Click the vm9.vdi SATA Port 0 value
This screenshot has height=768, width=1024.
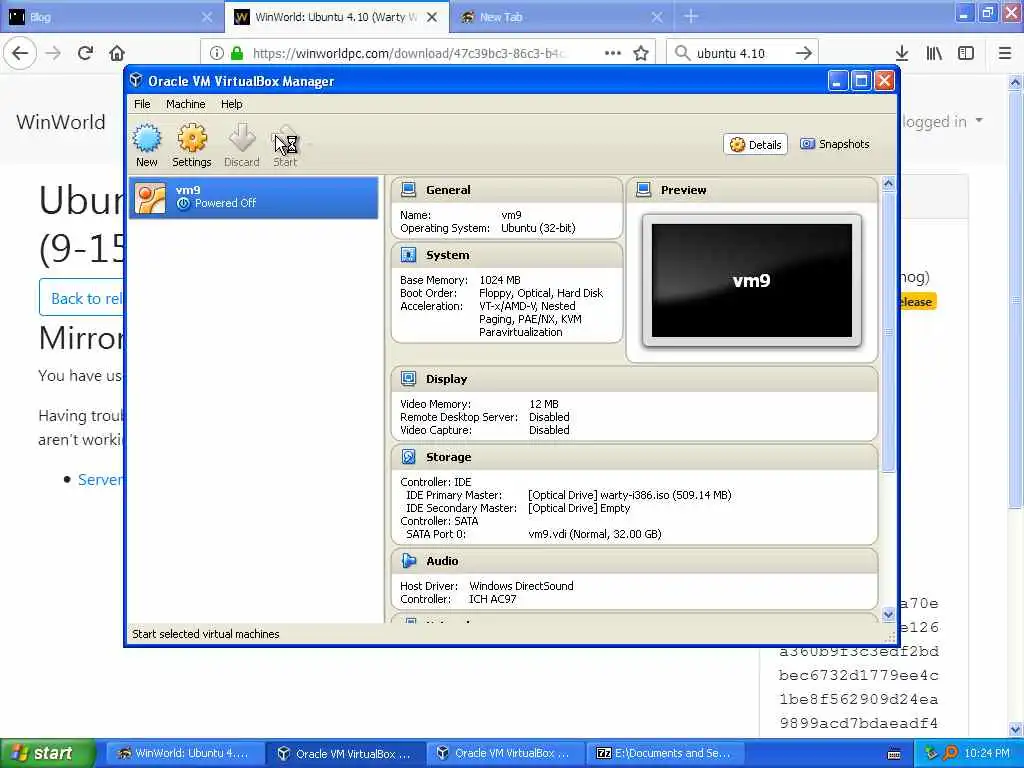coord(595,534)
